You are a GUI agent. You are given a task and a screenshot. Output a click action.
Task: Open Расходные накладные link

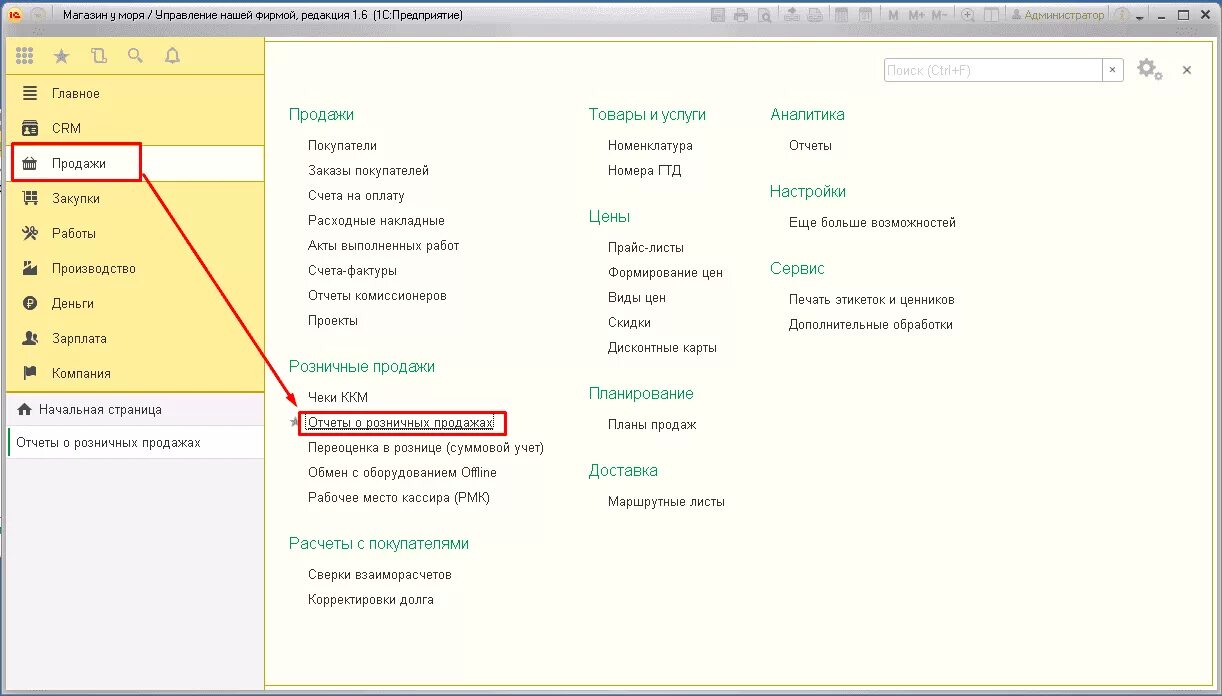coord(376,220)
